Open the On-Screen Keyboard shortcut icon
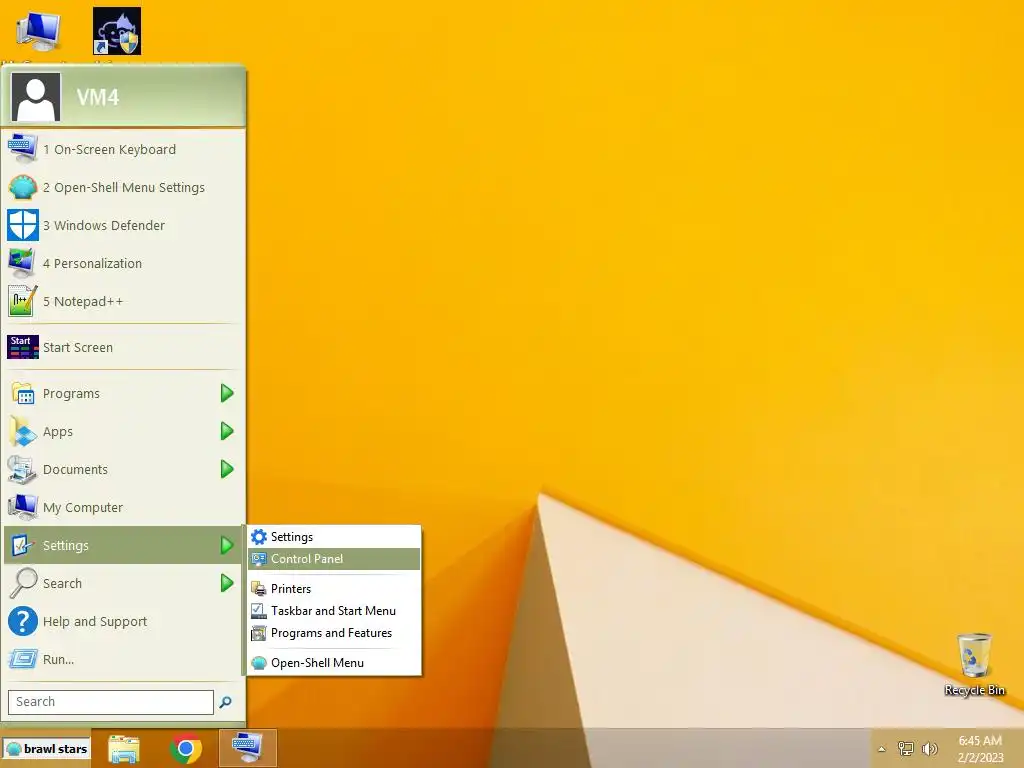 [x=22, y=149]
